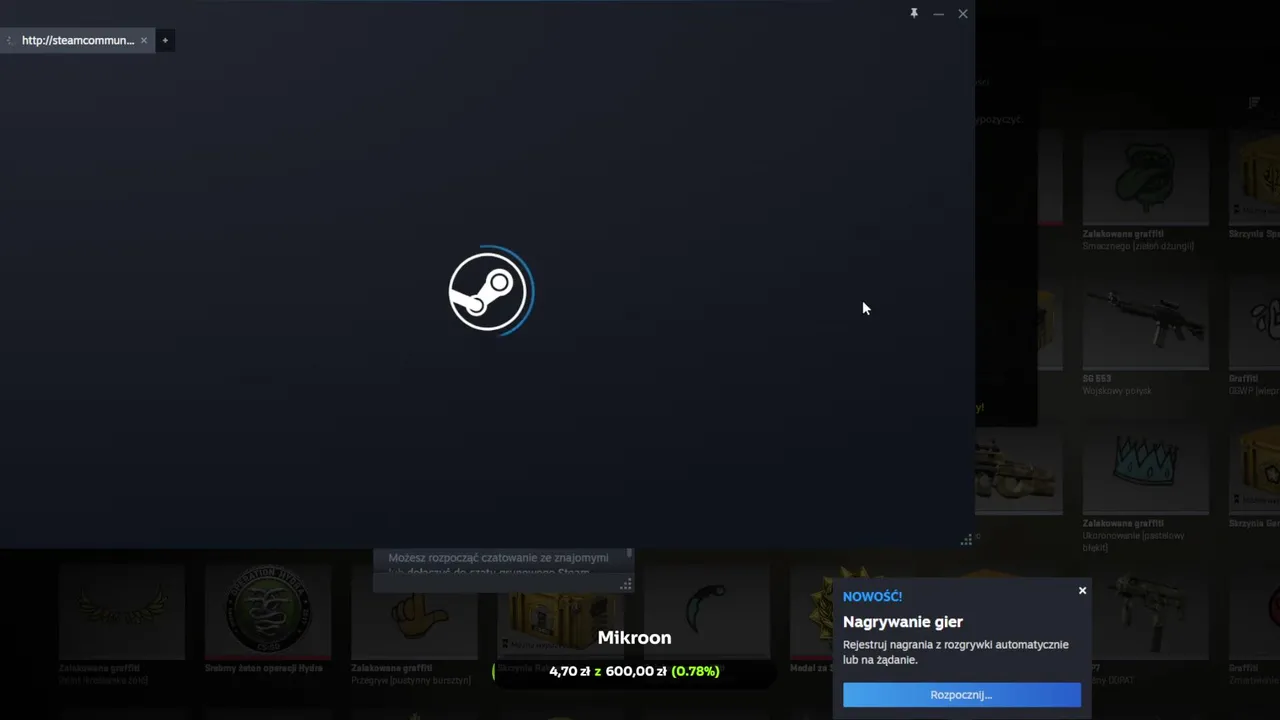
Task: Click the chat popup resize grip
Action: pyautogui.click(x=626, y=584)
